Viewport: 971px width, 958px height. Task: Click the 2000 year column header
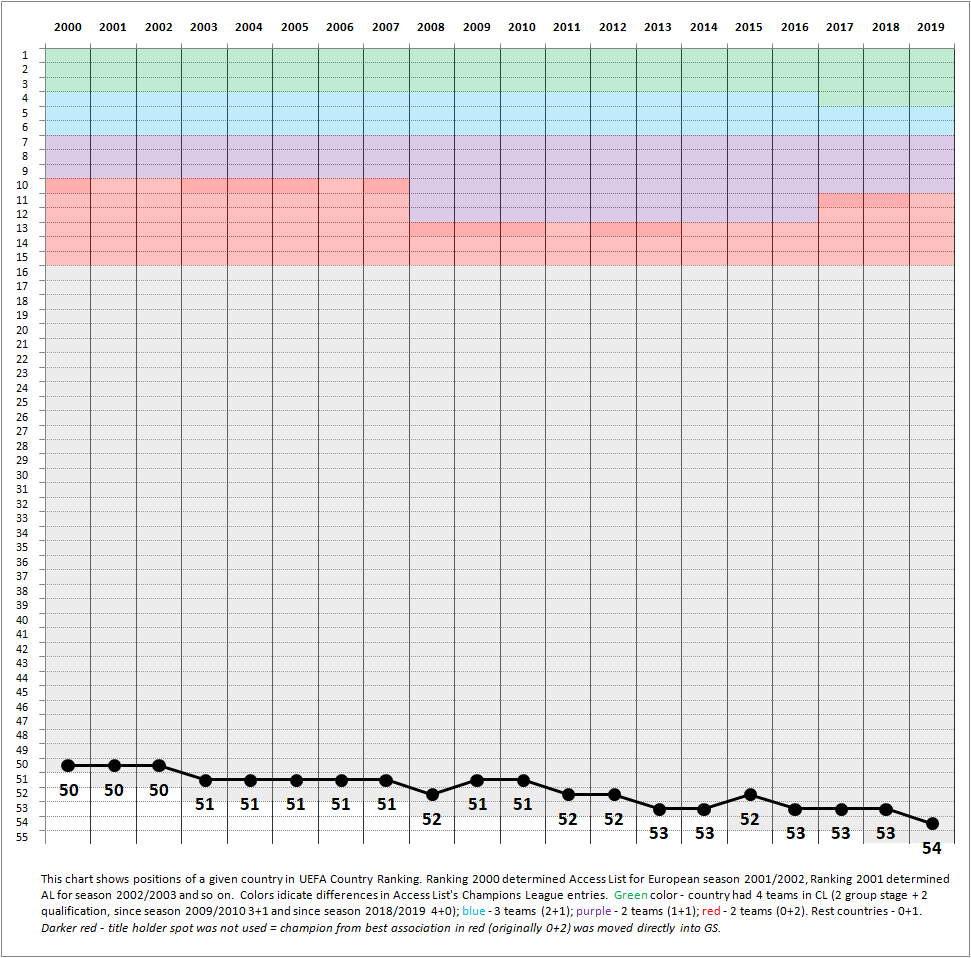pos(68,28)
